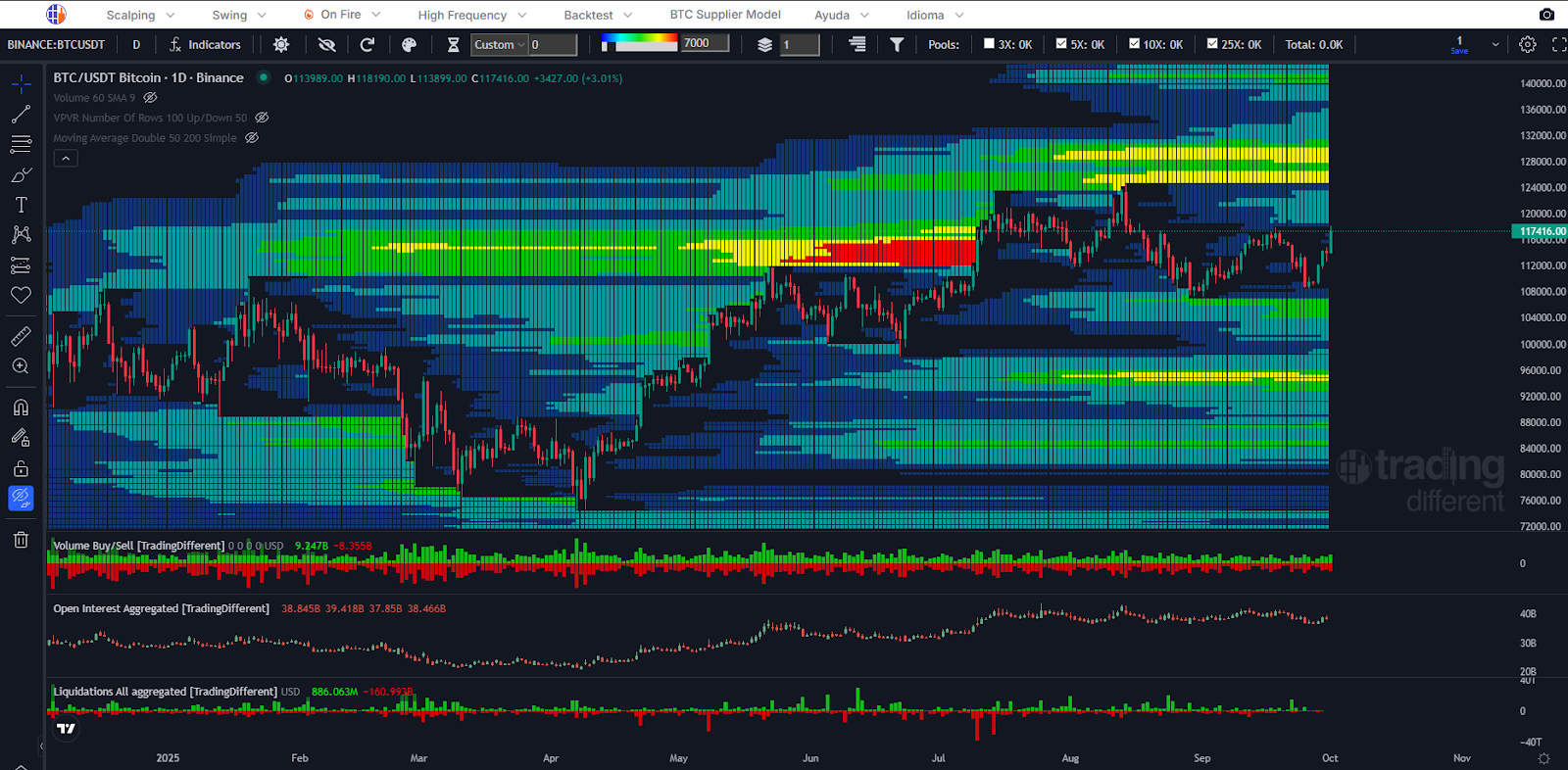Image resolution: width=1568 pixels, height=770 pixels.
Task: Take a snapshot with camera icon
Action: tap(1546, 14)
